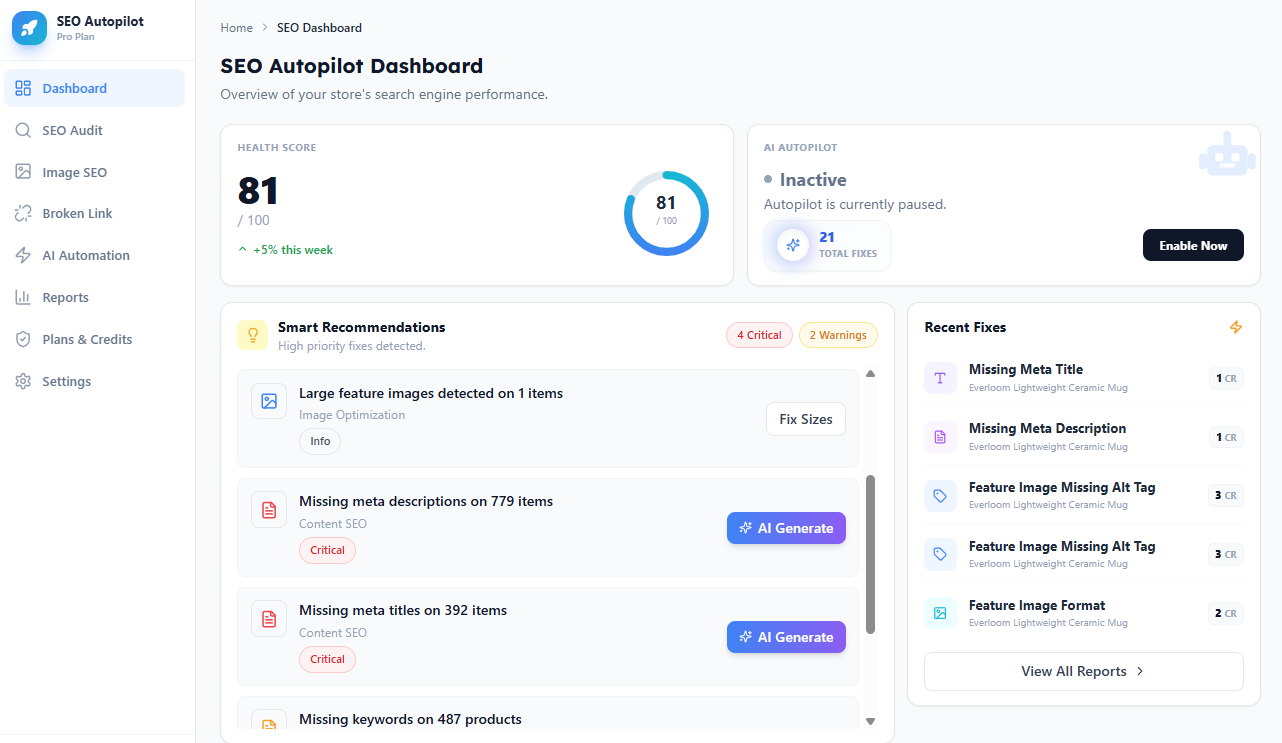1282x743 pixels.
Task: Click the image icon beside Large feature images
Action: [269, 401]
